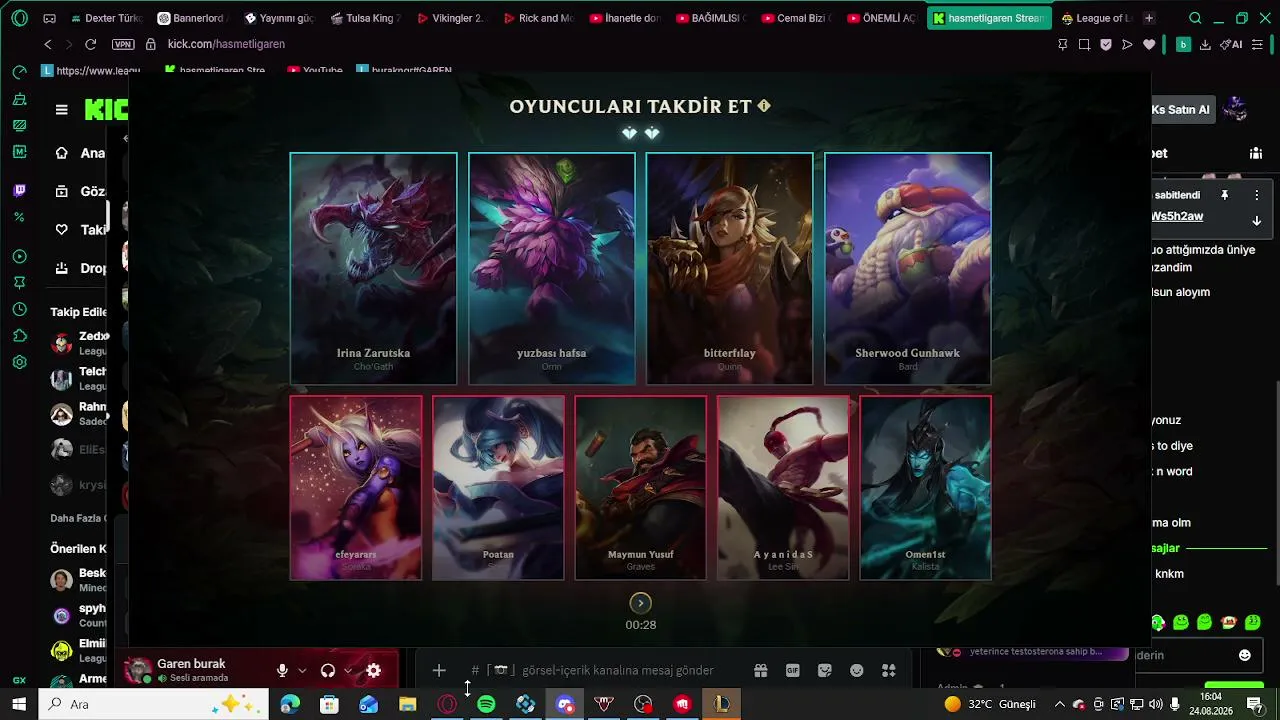The height and width of the screenshot is (720, 1280).
Task: Open the browser easy setup sliders icon
Action: click(x=1259, y=44)
